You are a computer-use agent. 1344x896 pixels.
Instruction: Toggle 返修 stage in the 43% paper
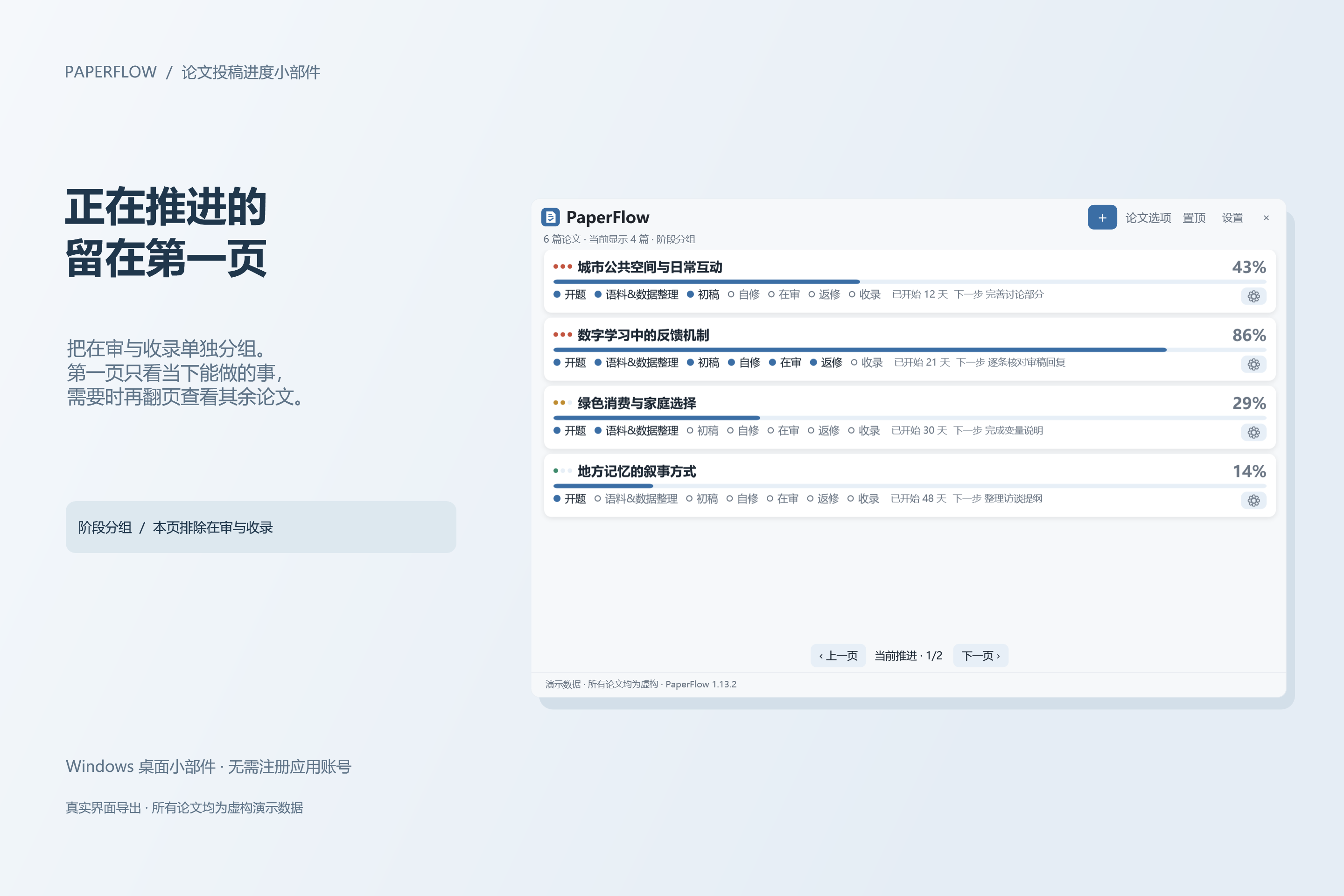pos(824,294)
